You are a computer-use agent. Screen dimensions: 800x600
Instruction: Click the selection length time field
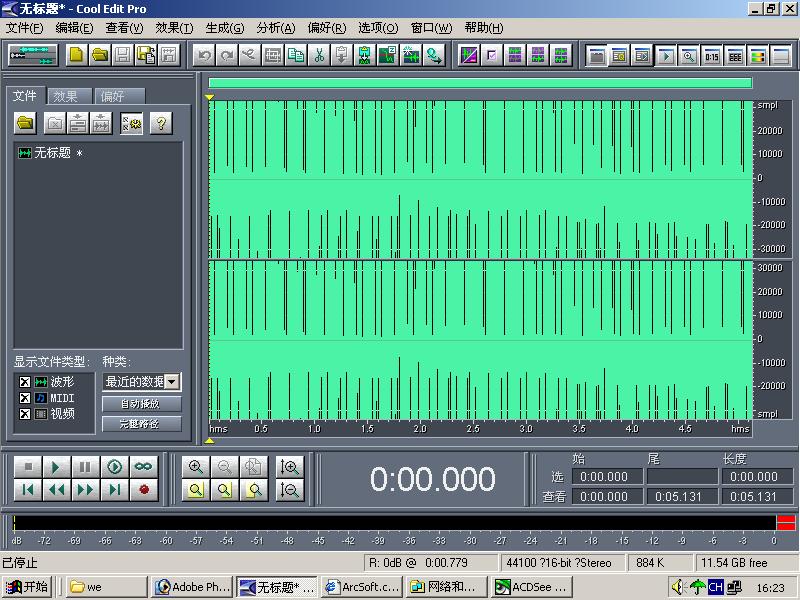pyautogui.click(x=756, y=477)
